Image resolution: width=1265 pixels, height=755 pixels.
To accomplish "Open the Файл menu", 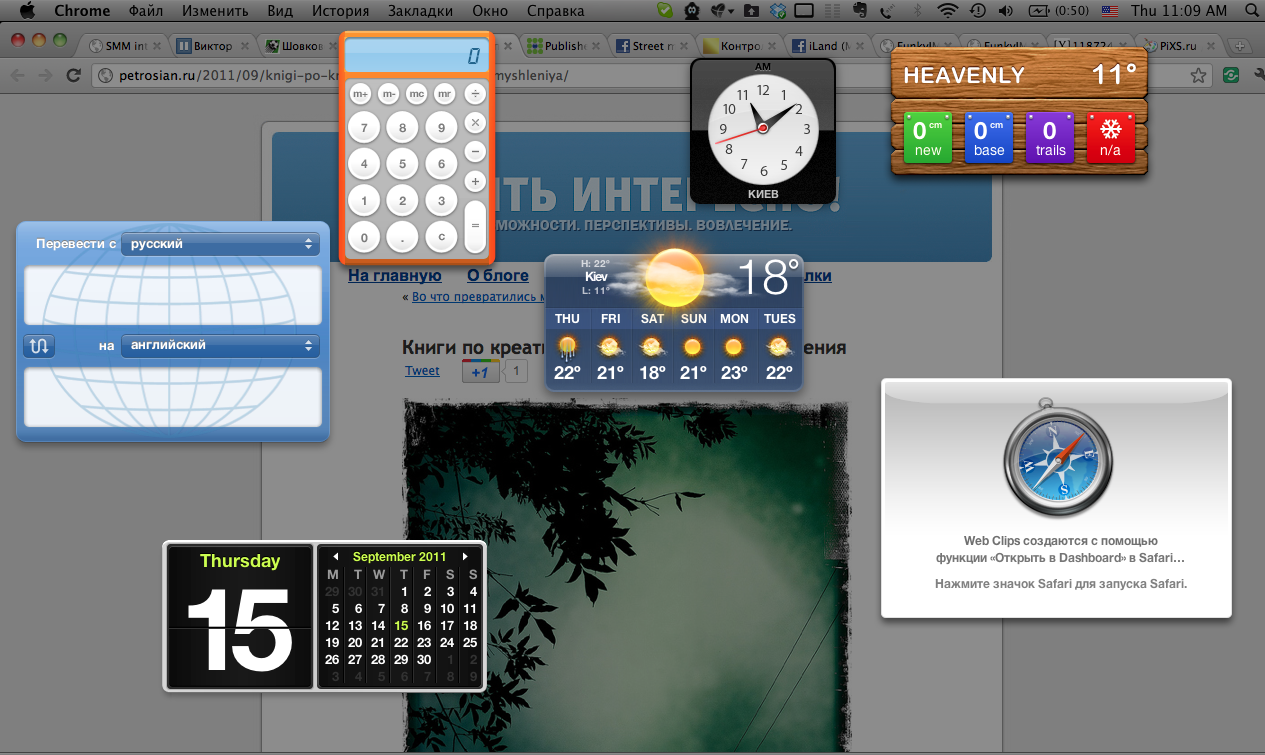I will [146, 11].
